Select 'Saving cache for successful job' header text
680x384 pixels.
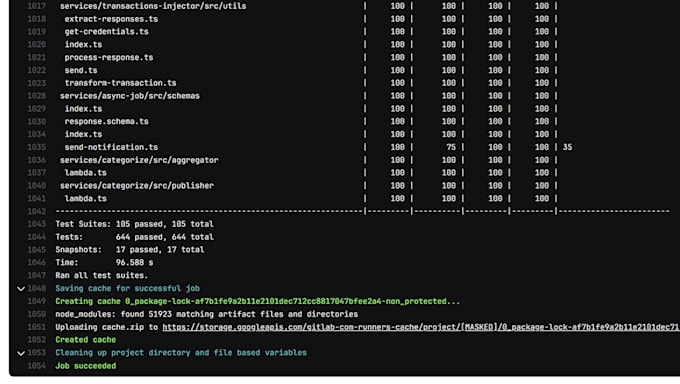128,289
